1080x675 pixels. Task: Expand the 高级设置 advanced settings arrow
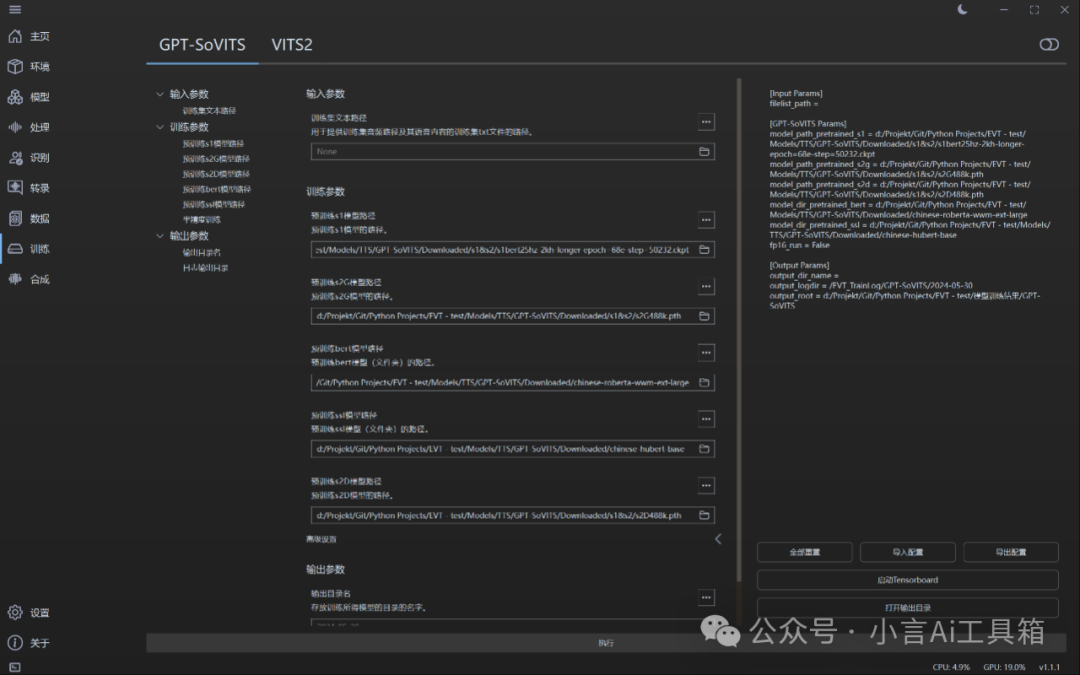pos(718,539)
